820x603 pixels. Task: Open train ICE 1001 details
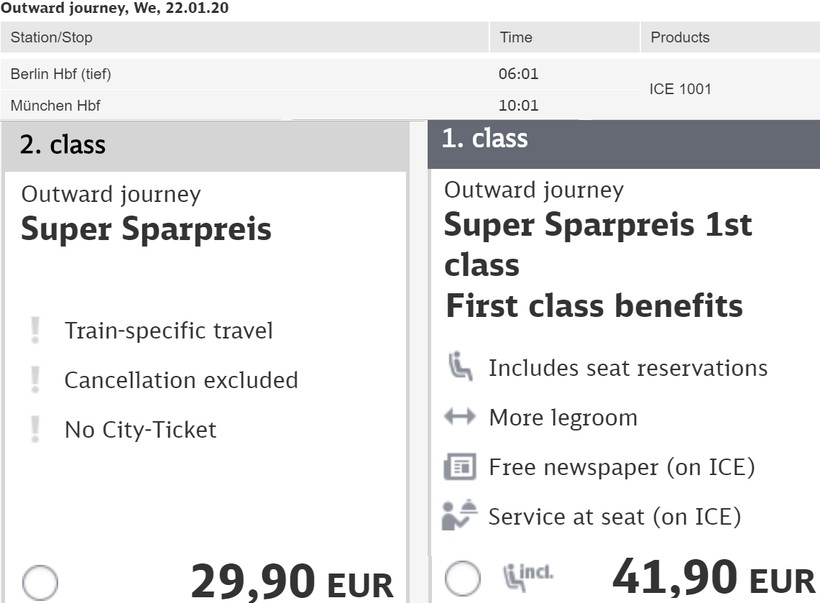[x=680, y=89]
